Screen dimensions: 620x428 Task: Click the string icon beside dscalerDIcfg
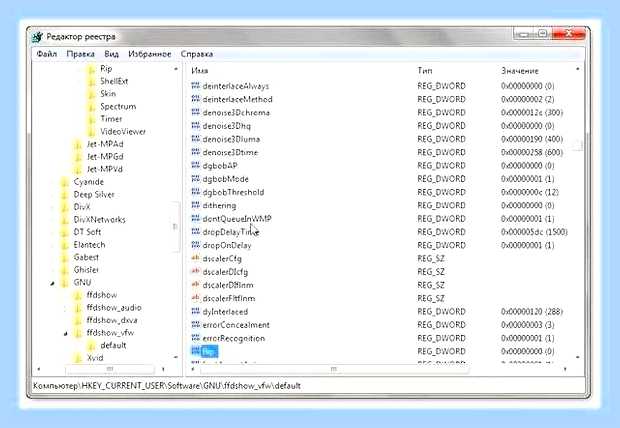195,271
